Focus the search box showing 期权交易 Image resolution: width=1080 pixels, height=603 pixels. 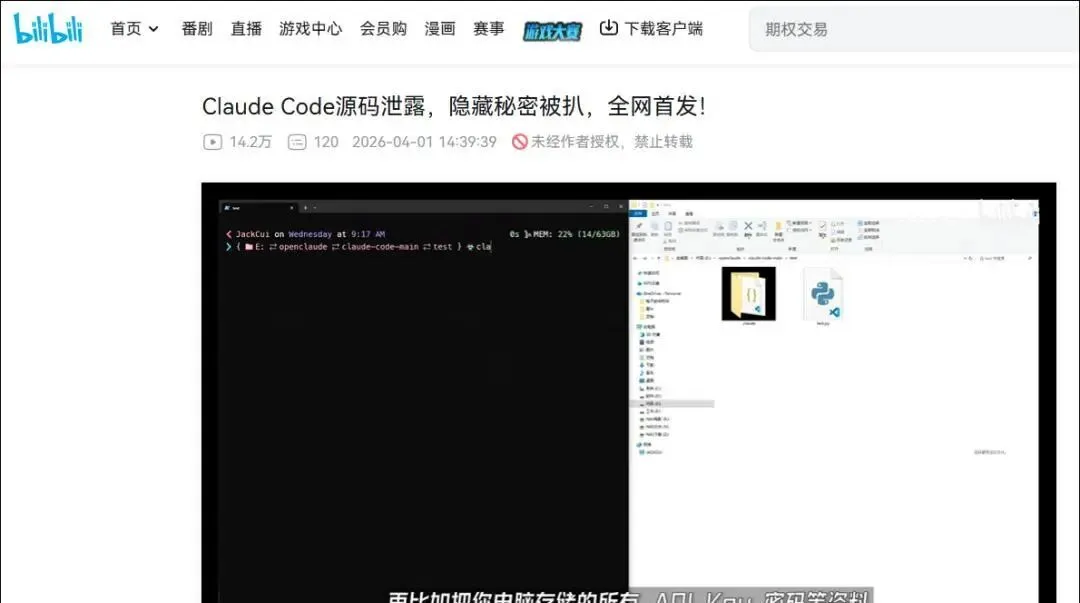pyautogui.click(x=914, y=30)
